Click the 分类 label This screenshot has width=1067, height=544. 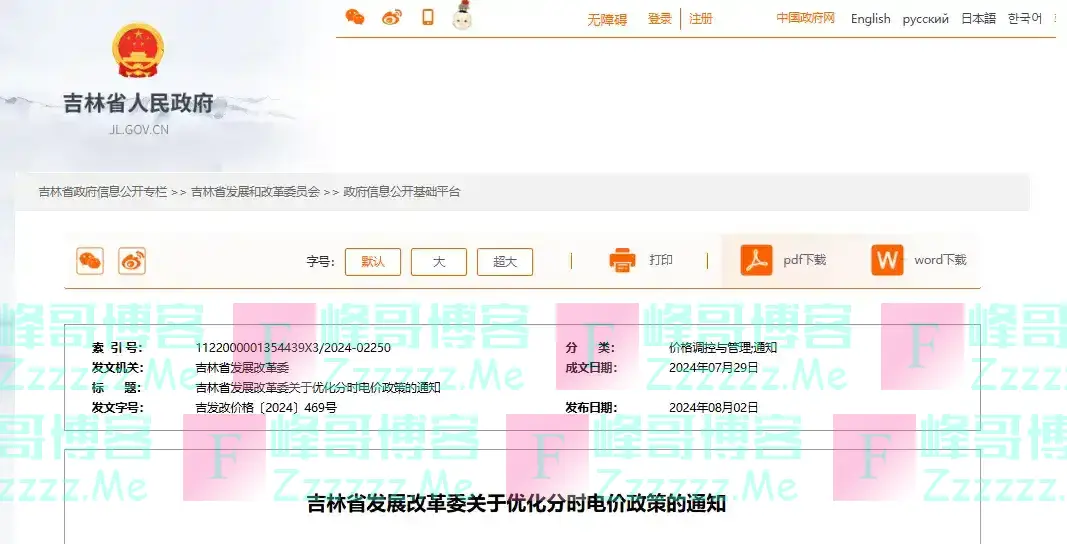click(x=589, y=348)
